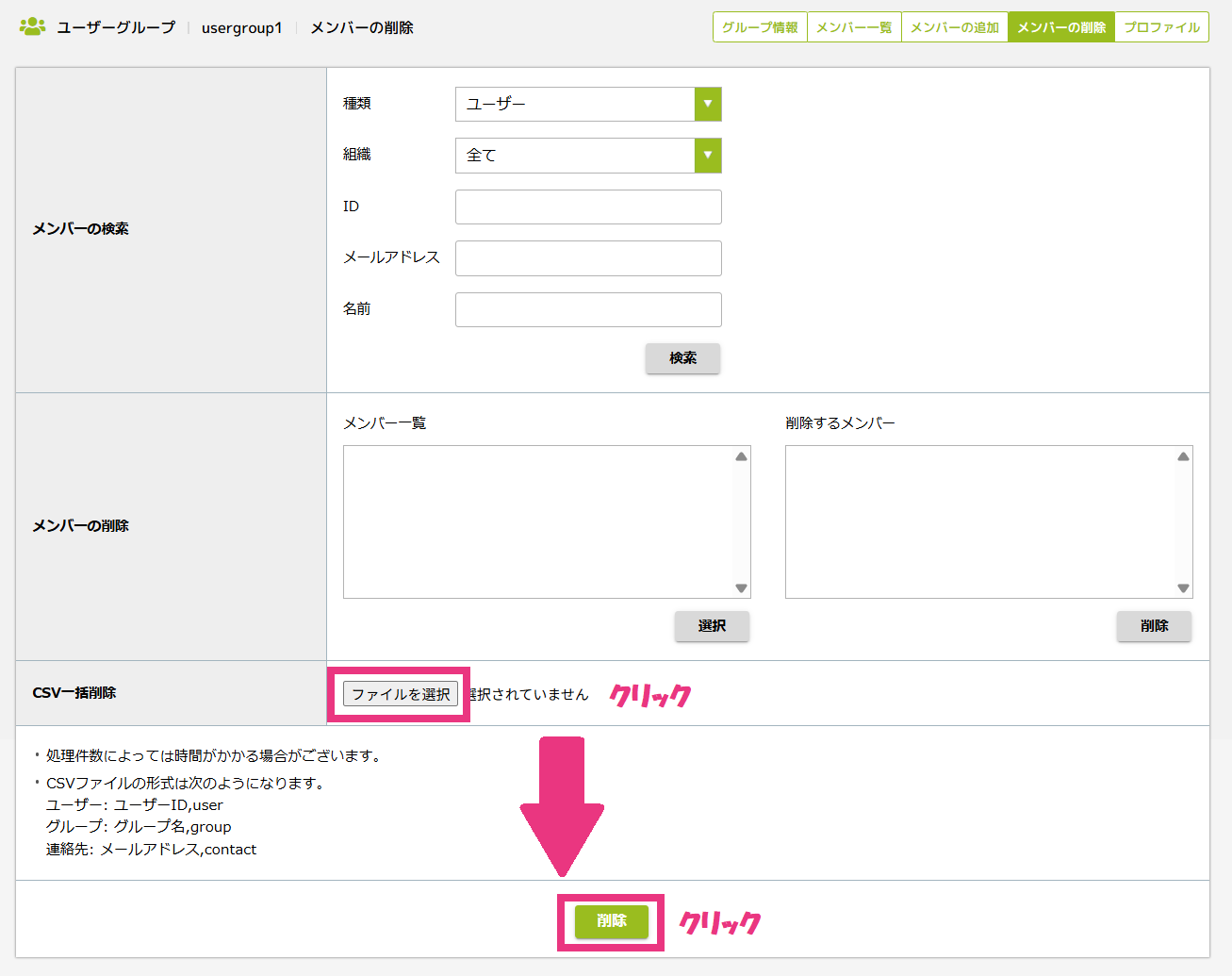Click the gray 削除 button under 削除するメンバー
The width and height of the screenshot is (1232, 976).
coord(1154,626)
